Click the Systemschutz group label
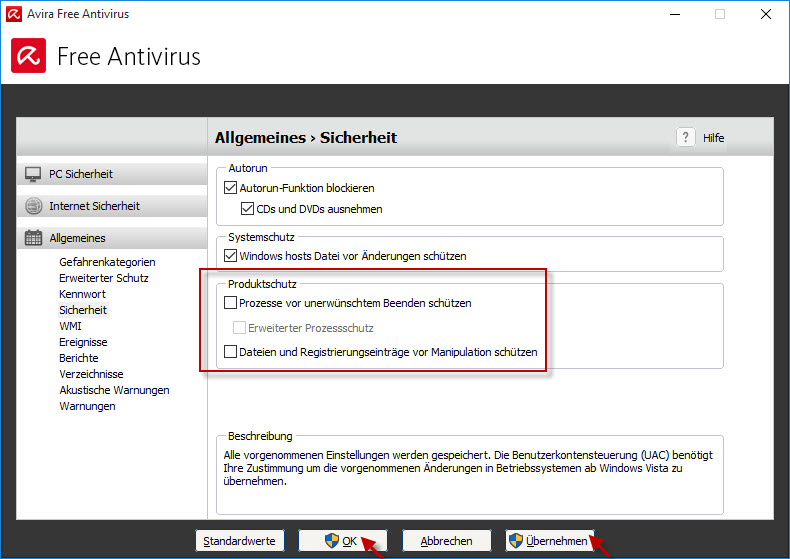790x559 pixels. pos(261,237)
